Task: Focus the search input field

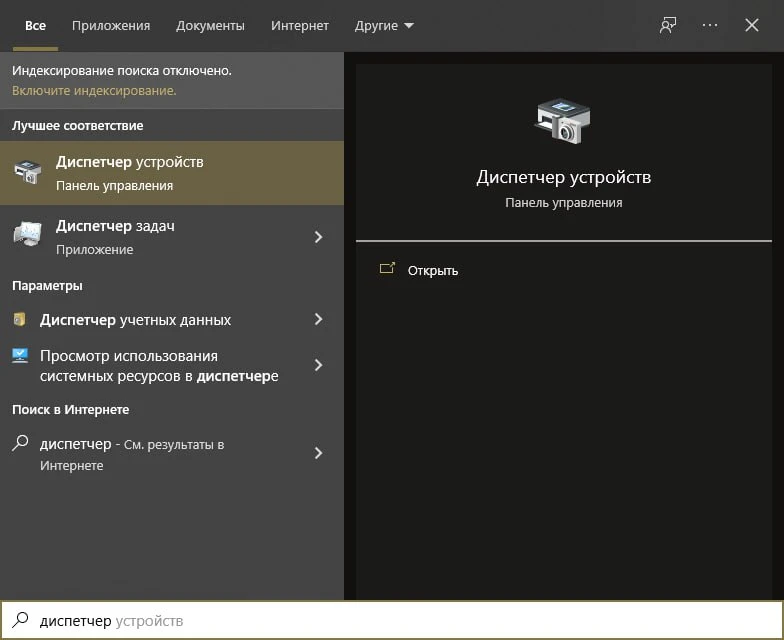Action: point(392,620)
